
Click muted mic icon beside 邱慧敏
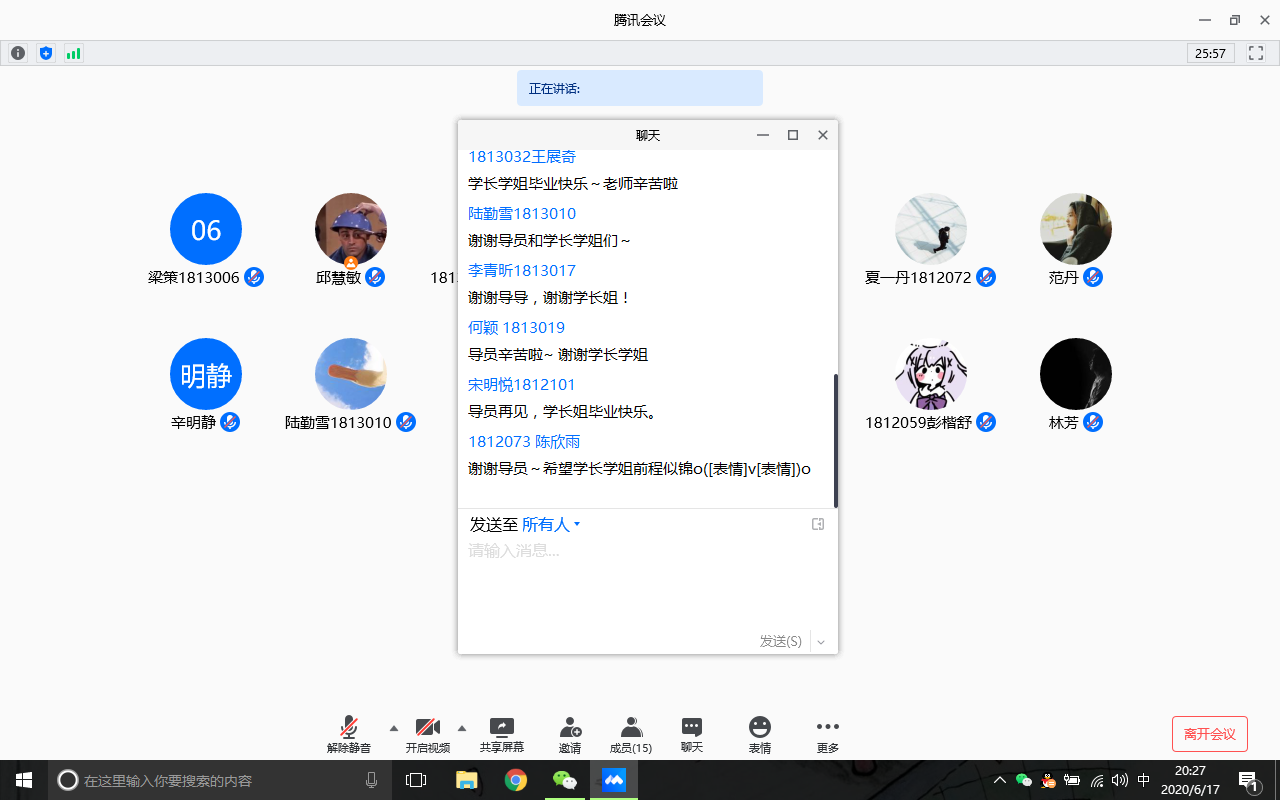point(375,277)
